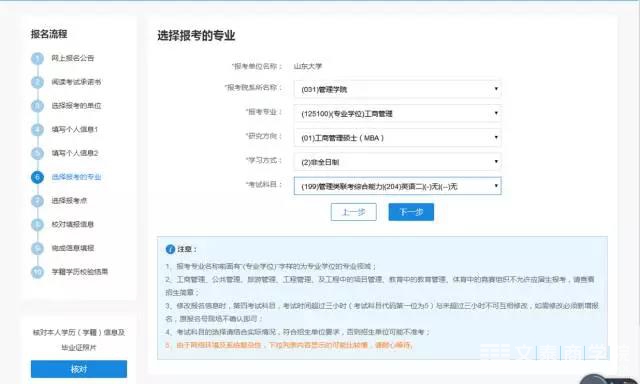Go to the 阅读考试承诺书 step
Viewport: 640px width, 384px height.
tap(76, 82)
